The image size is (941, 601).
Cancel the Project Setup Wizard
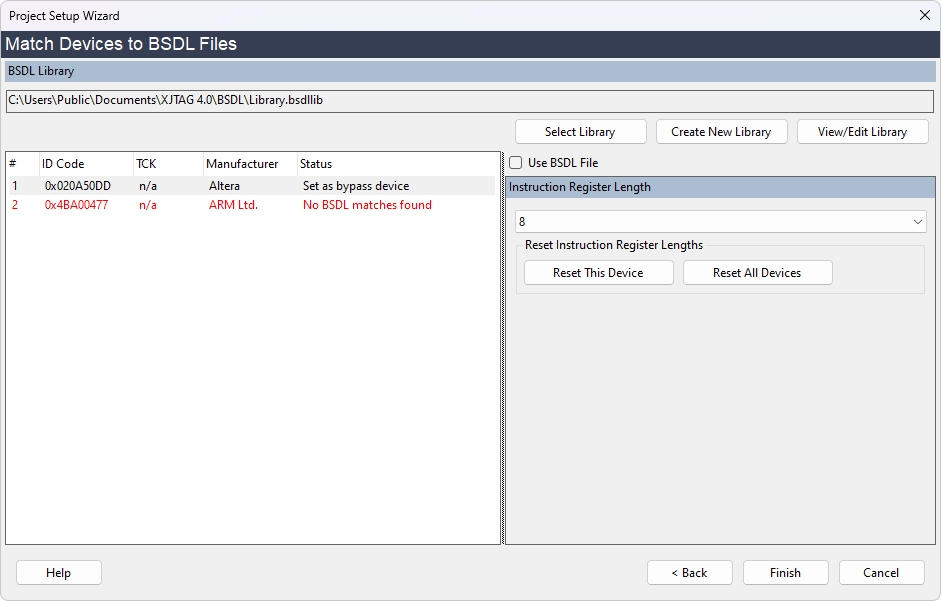coord(881,573)
